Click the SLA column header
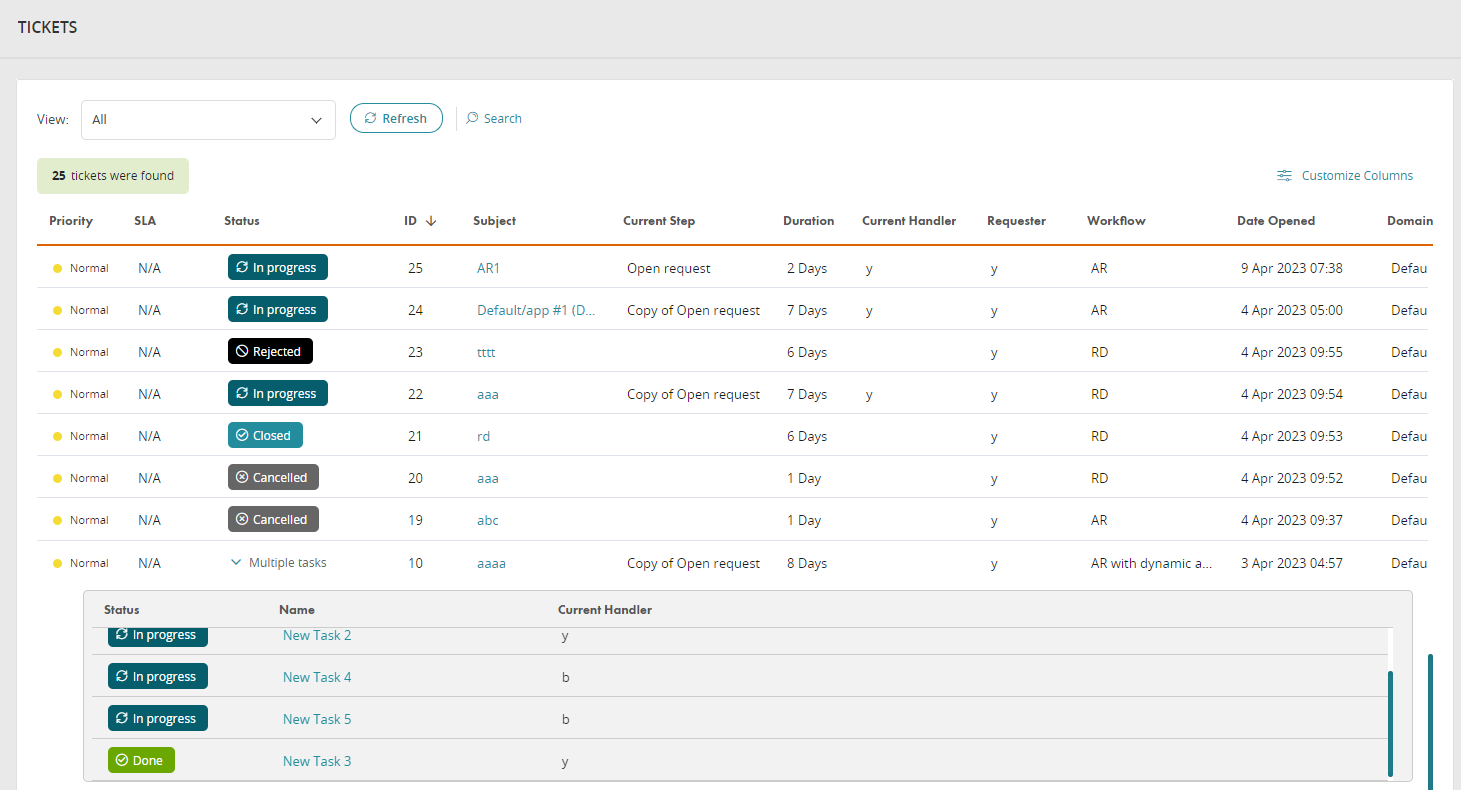 (x=145, y=221)
